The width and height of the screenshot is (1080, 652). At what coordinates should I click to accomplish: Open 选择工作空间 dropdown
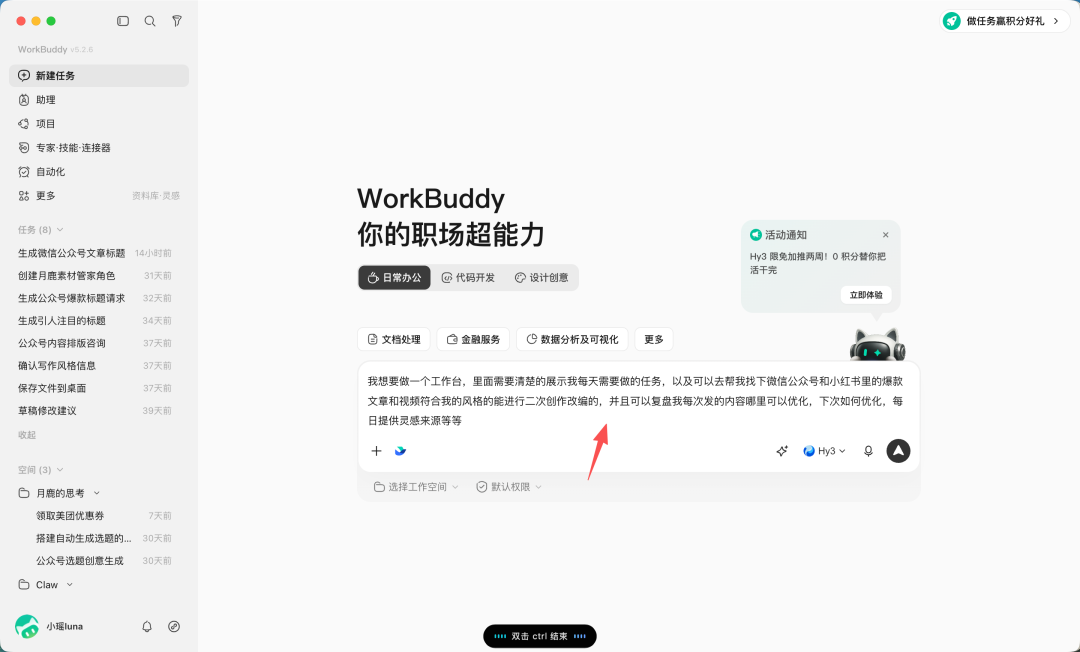[x=416, y=487]
